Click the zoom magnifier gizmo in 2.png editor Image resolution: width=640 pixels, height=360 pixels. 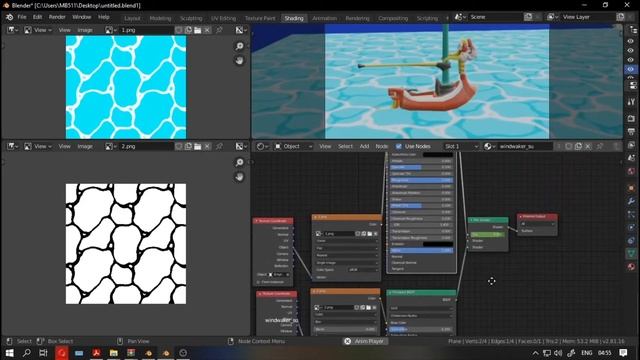240,162
